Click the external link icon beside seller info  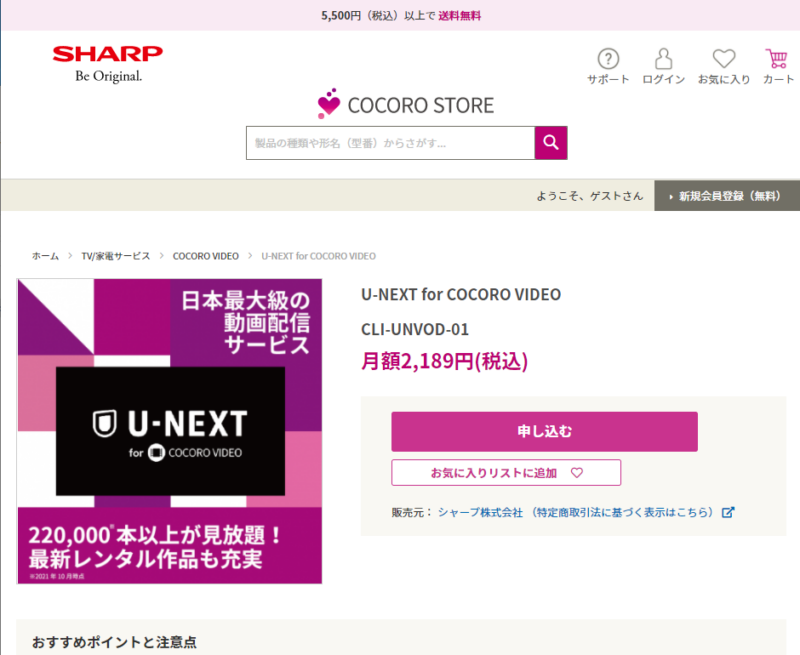(x=728, y=512)
